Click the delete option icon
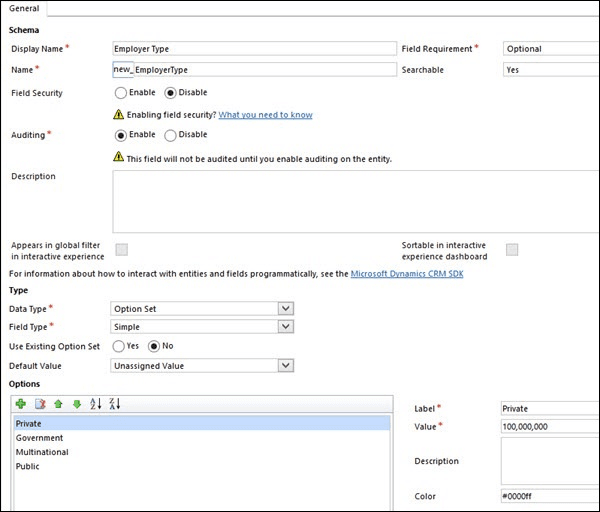Screen dimensions: 600x512 pos(40,403)
